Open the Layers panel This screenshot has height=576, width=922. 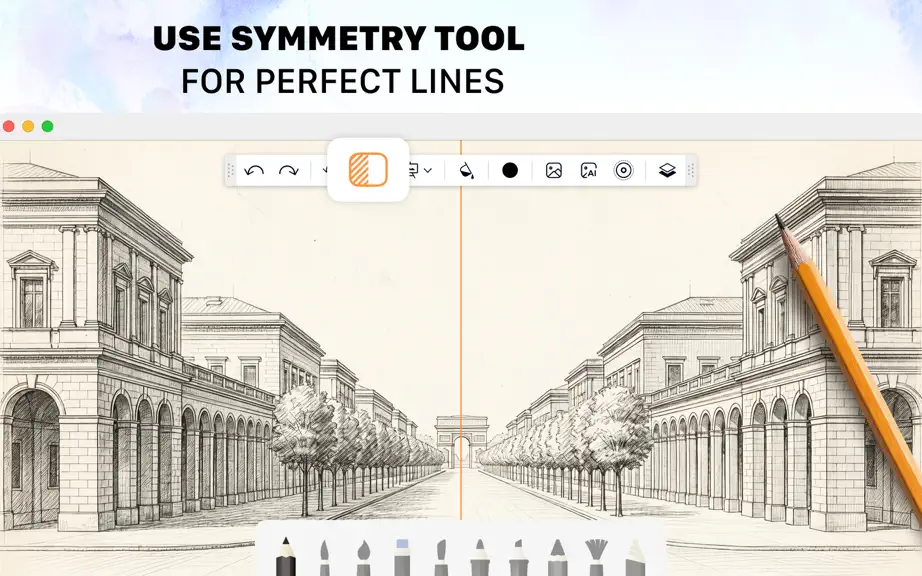pos(667,170)
